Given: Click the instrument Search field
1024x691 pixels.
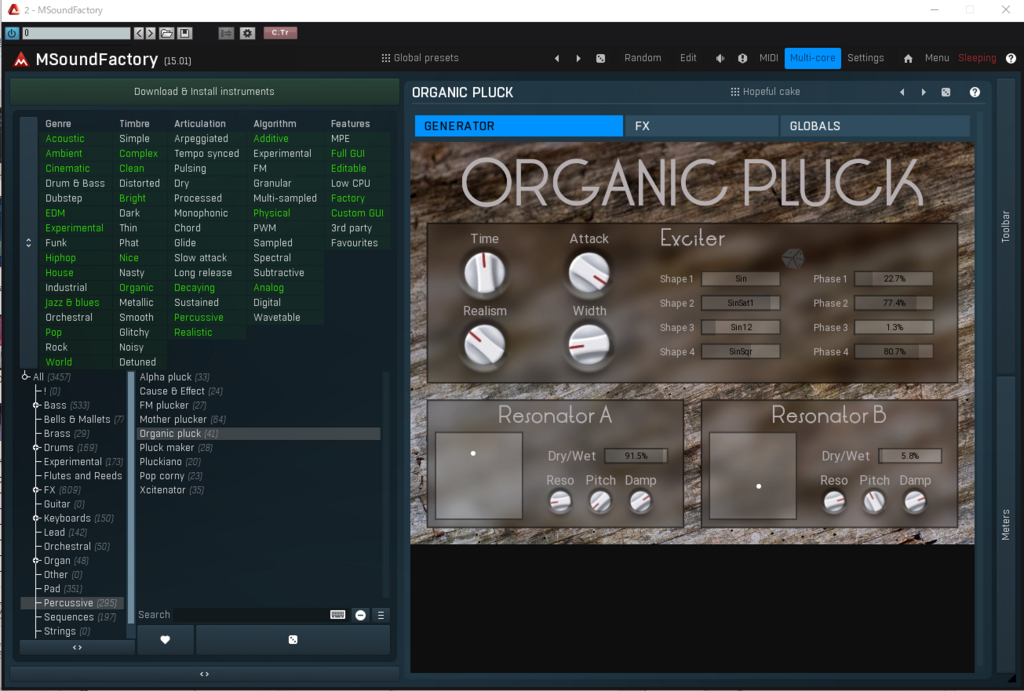Looking at the screenshot, I should 250,615.
